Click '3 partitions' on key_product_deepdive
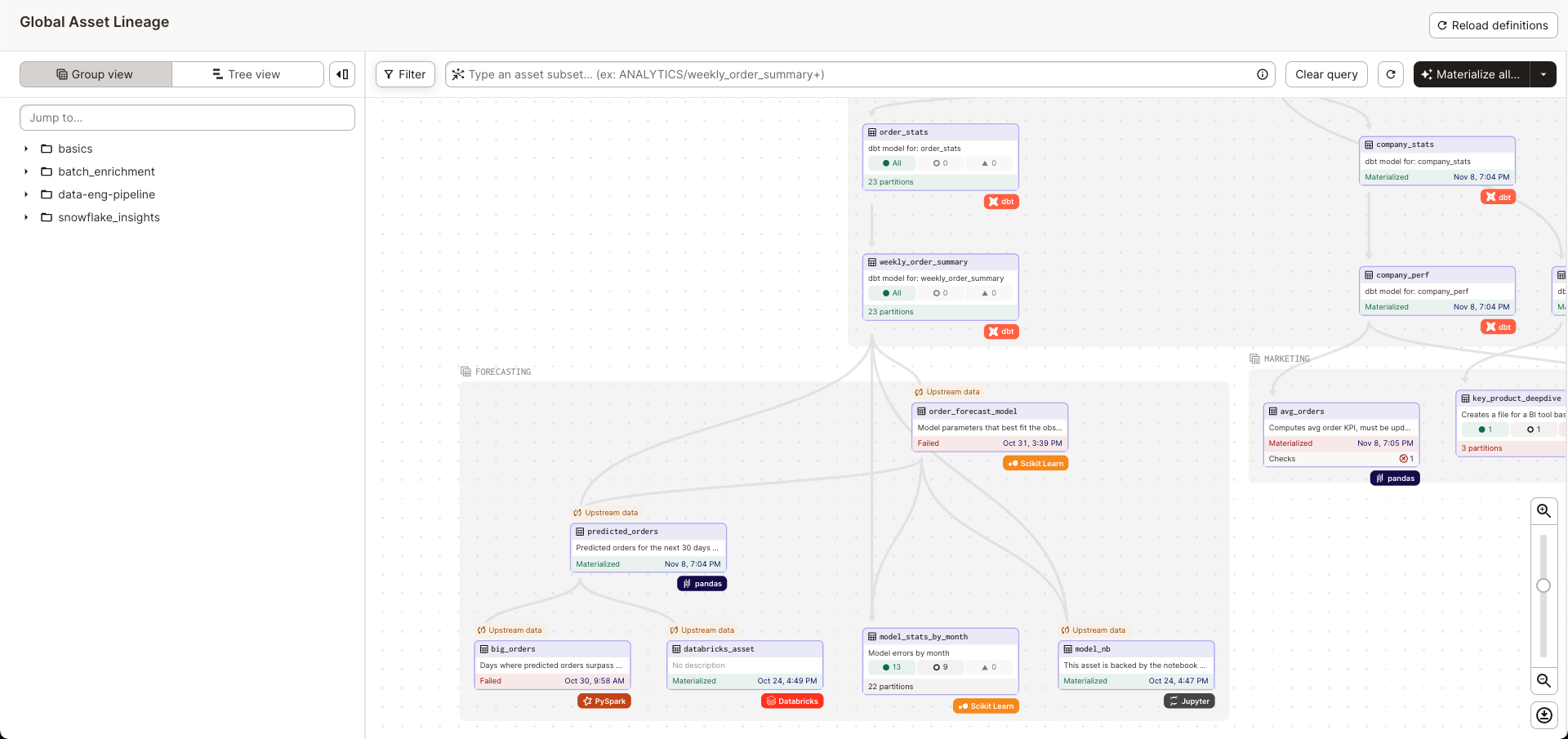The image size is (1568, 739). 1481,448
